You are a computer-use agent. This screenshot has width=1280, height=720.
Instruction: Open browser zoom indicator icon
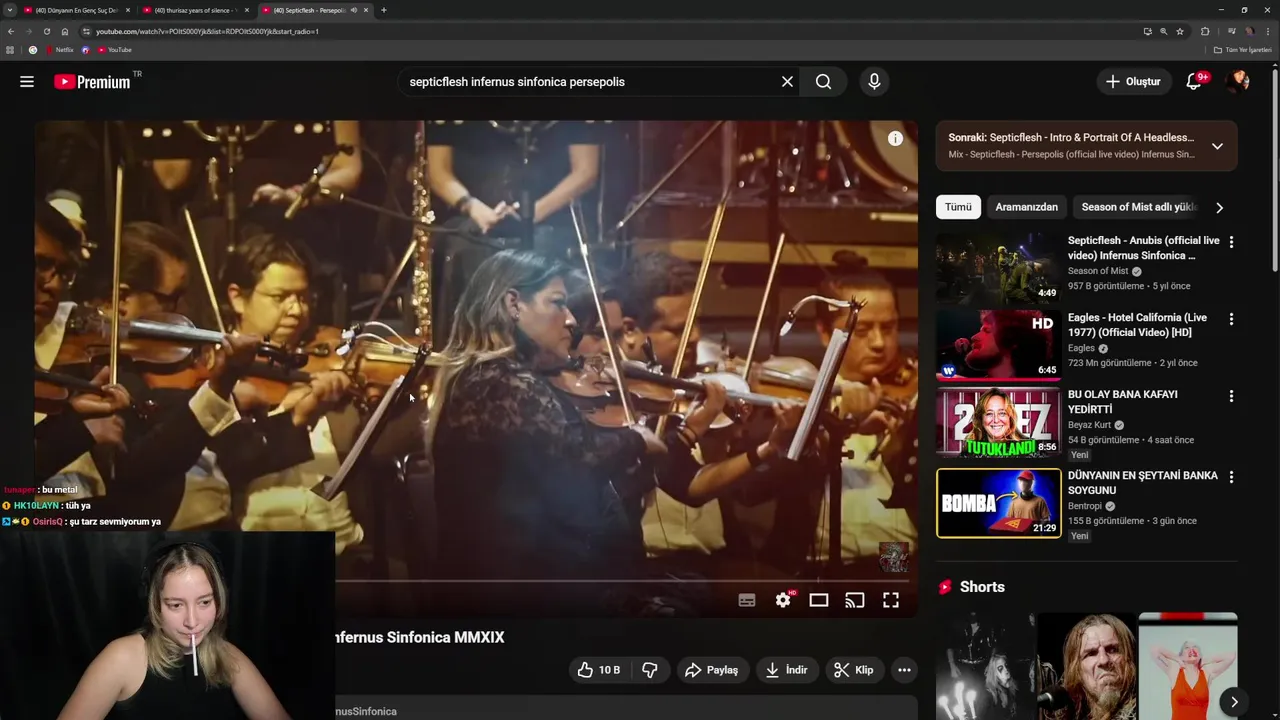tap(1163, 31)
